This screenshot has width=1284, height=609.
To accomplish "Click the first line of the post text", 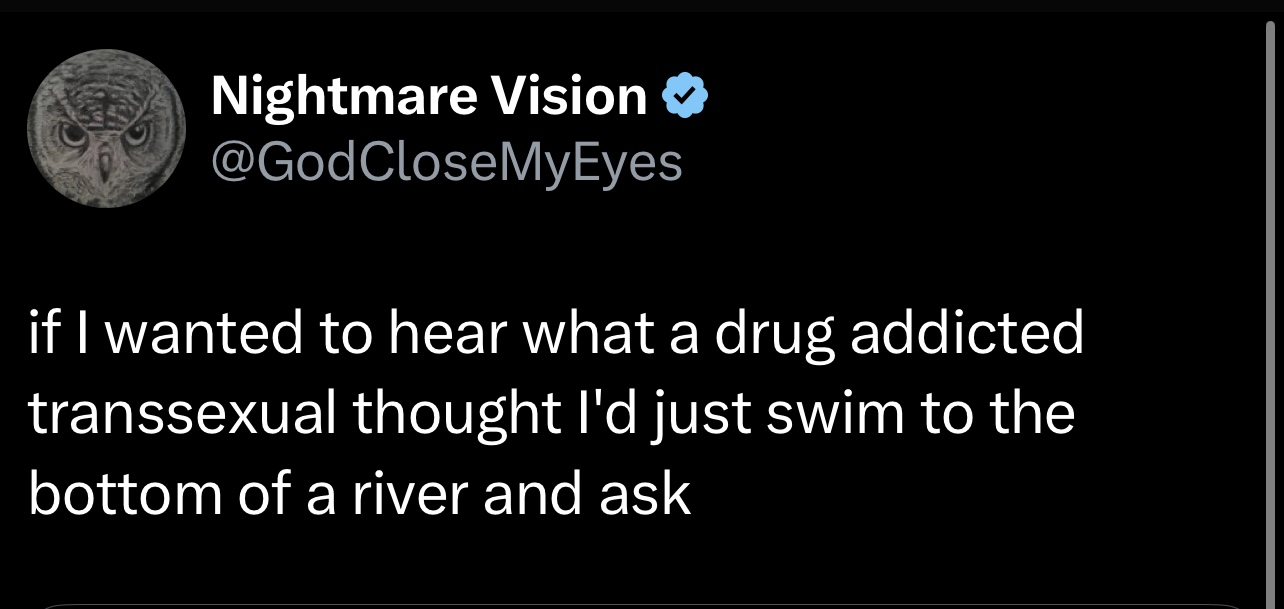I will (x=556, y=335).
